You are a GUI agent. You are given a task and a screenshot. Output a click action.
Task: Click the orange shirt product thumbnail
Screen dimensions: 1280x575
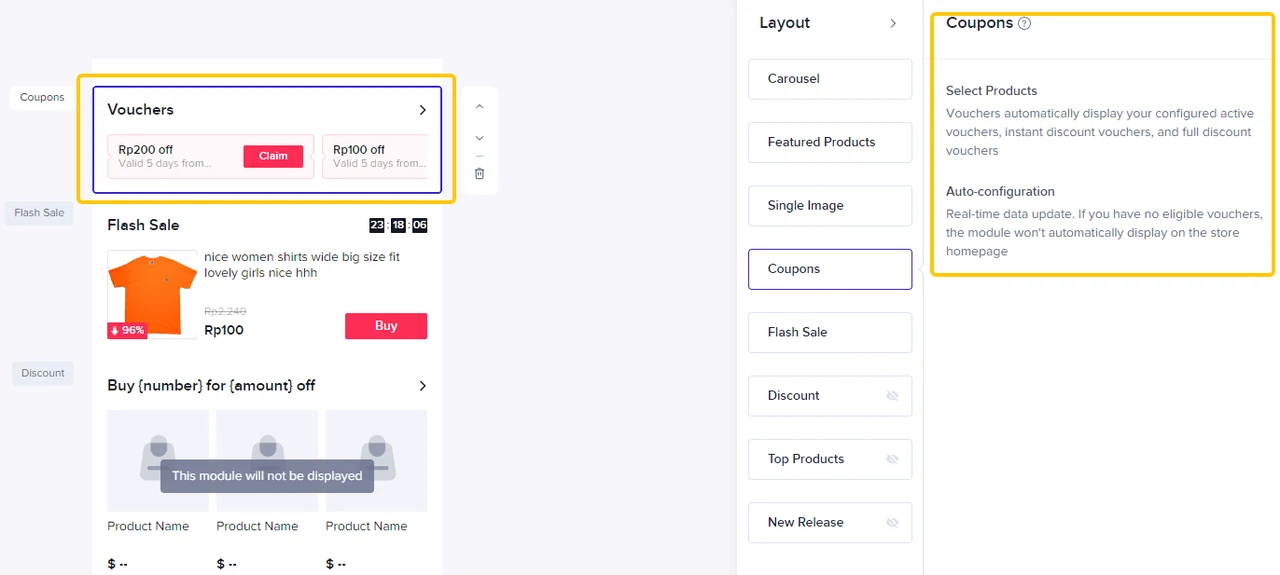coord(152,294)
